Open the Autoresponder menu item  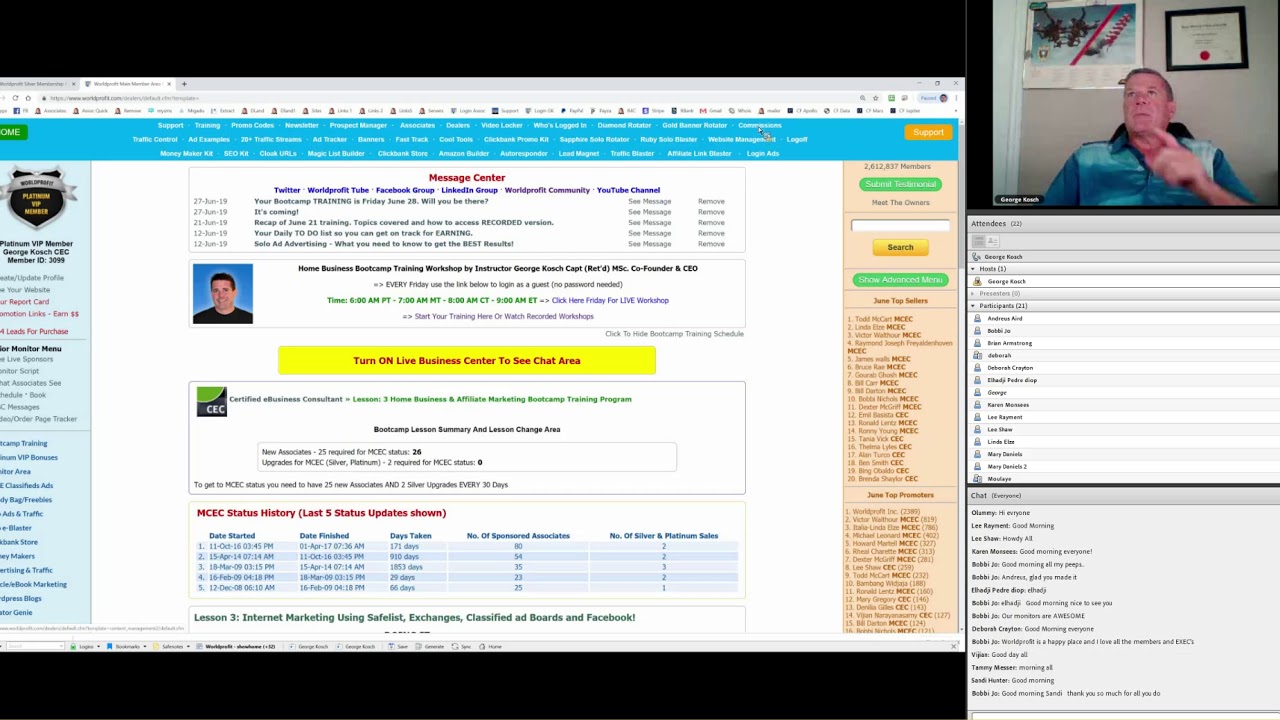[x=524, y=154]
